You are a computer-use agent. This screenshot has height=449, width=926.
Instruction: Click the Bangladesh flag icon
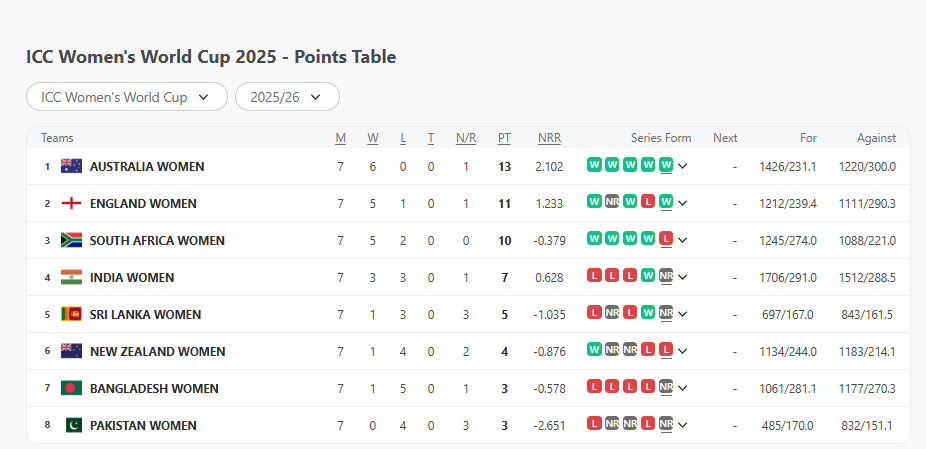pos(71,388)
